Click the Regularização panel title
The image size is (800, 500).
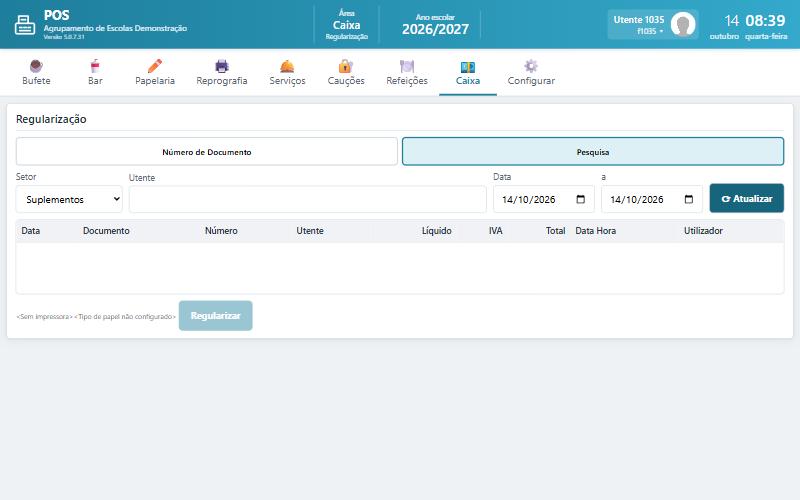[51, 119]
